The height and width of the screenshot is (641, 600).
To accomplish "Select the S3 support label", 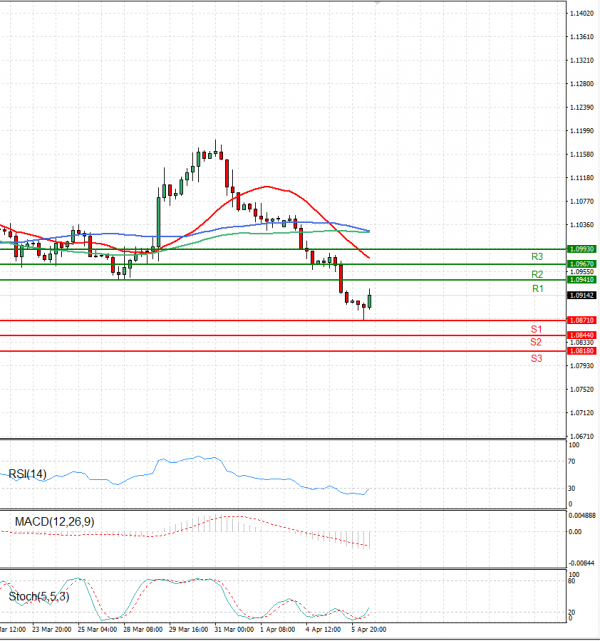I will (537, 357).
